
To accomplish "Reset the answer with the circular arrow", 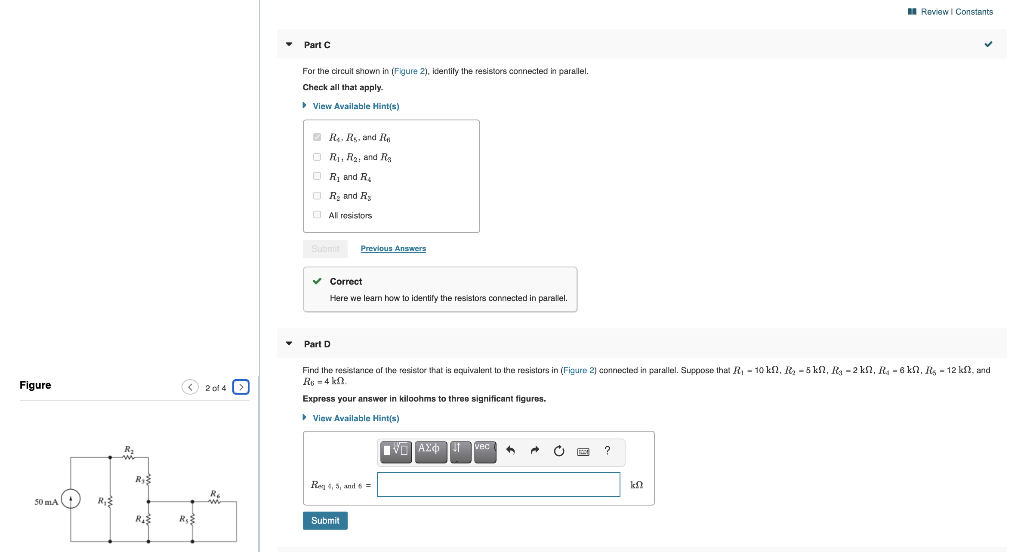I will click(x=559, y=451).
